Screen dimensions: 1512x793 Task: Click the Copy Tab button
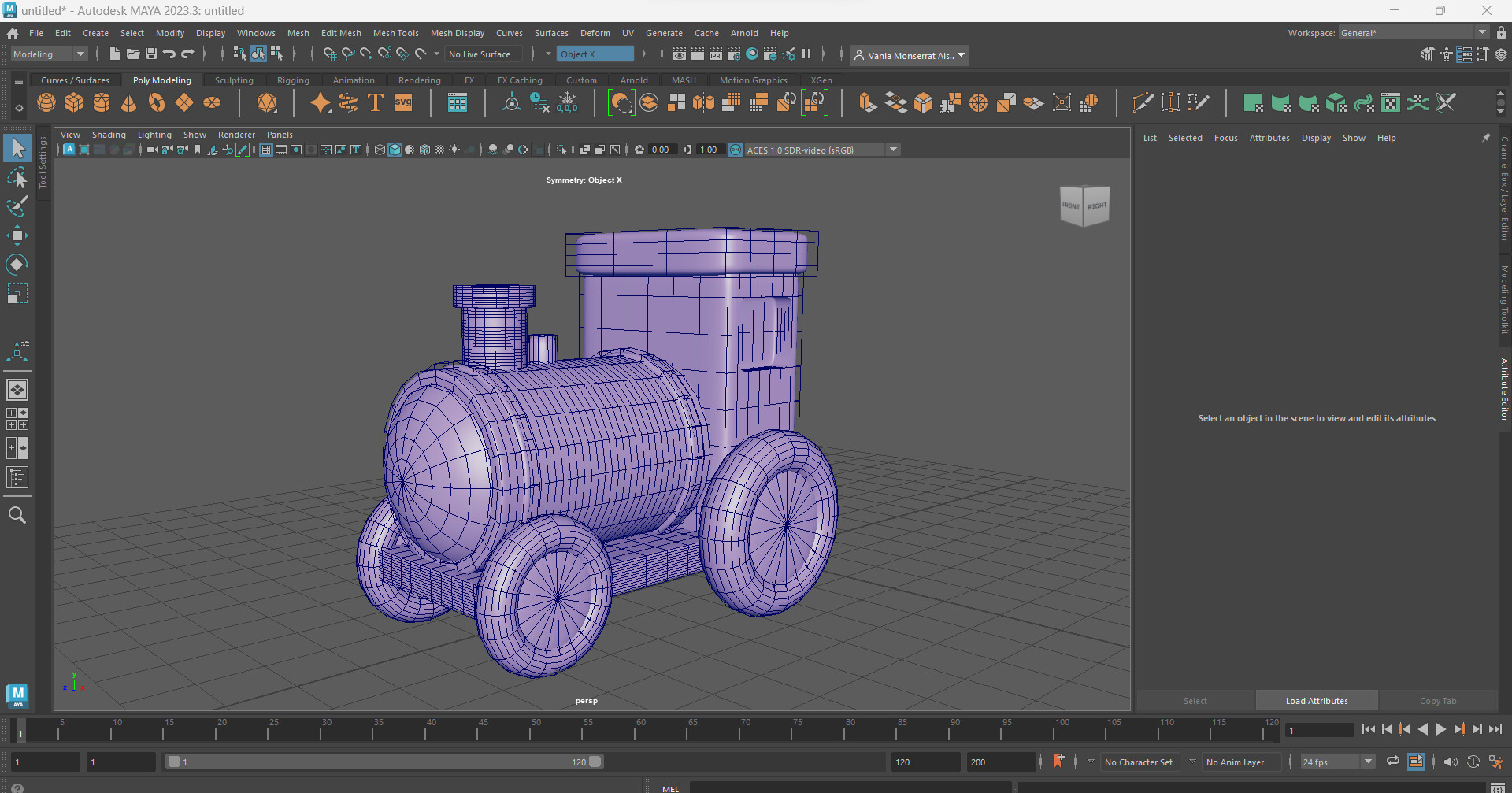(1438, 700)
